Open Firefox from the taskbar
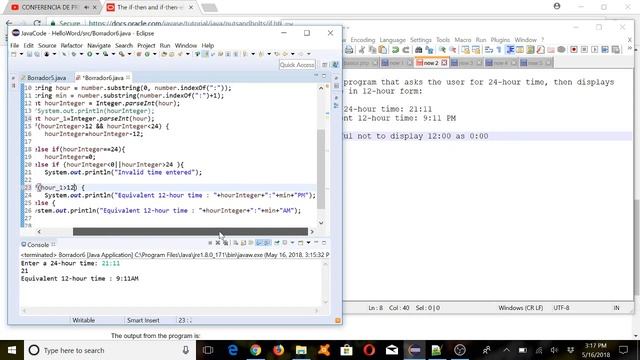Screen dimensions: 640x360 (278, 350)
